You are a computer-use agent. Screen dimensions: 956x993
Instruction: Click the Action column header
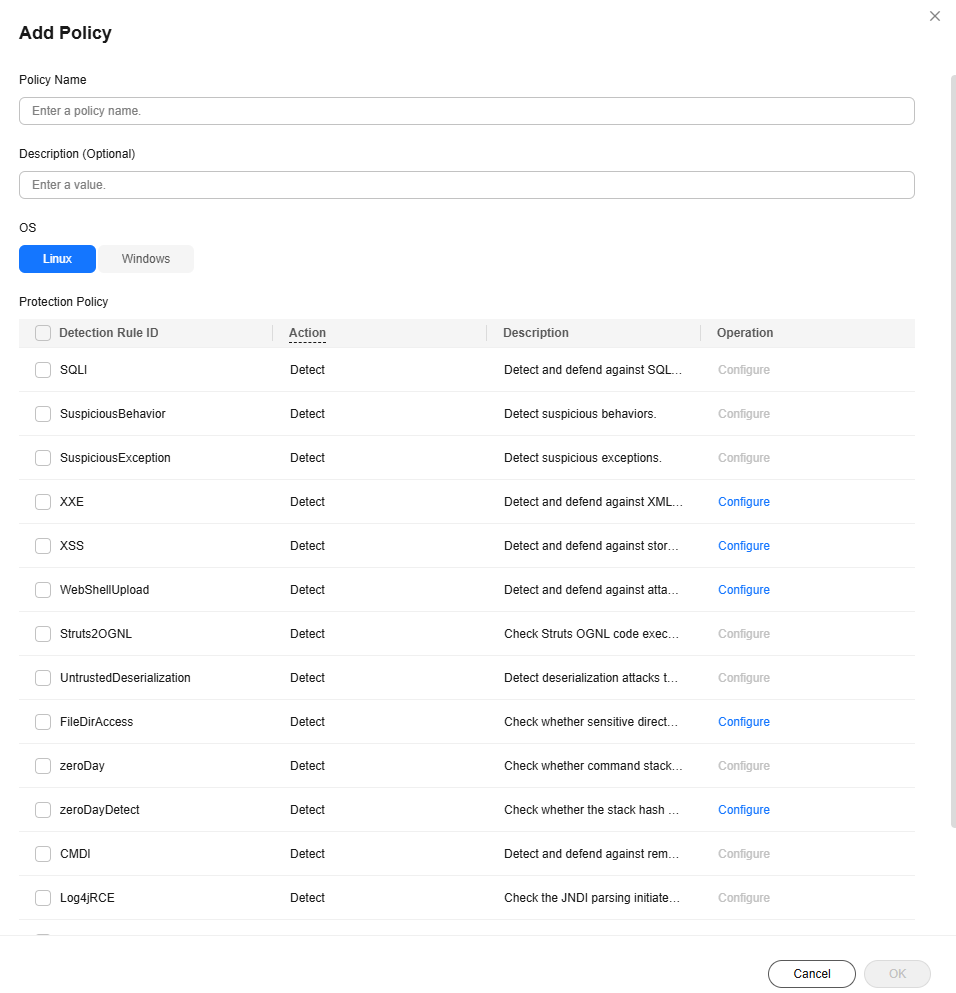point(307,333)
